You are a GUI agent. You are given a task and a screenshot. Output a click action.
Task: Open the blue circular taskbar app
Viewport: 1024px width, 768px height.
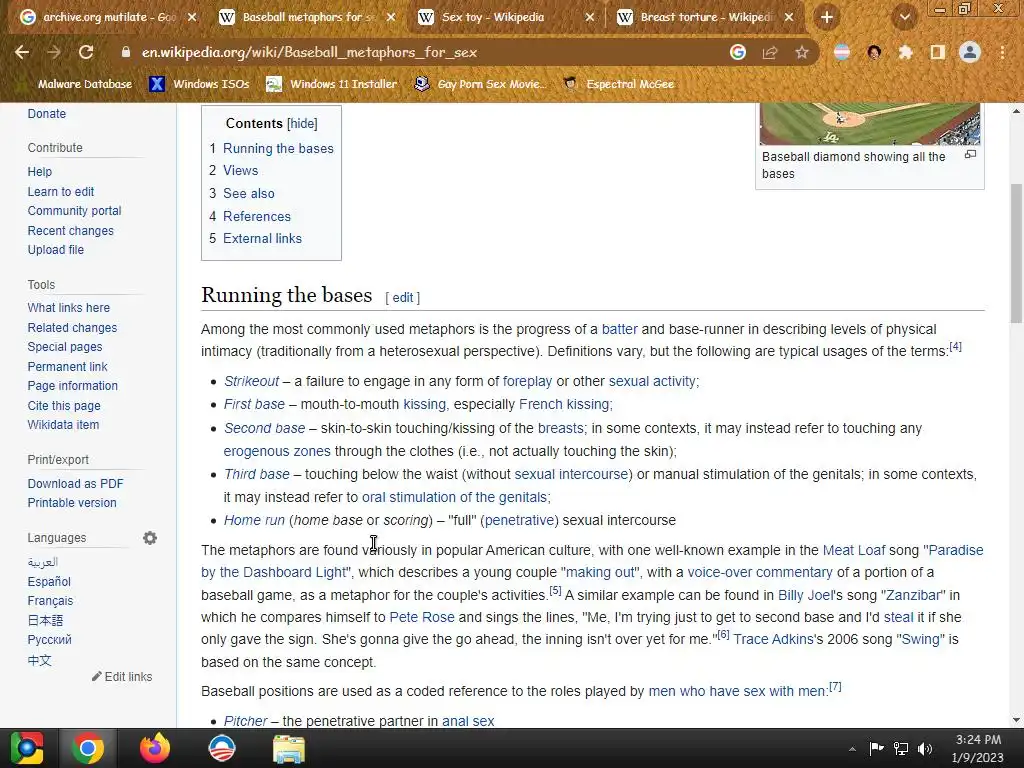click(221, 748)
